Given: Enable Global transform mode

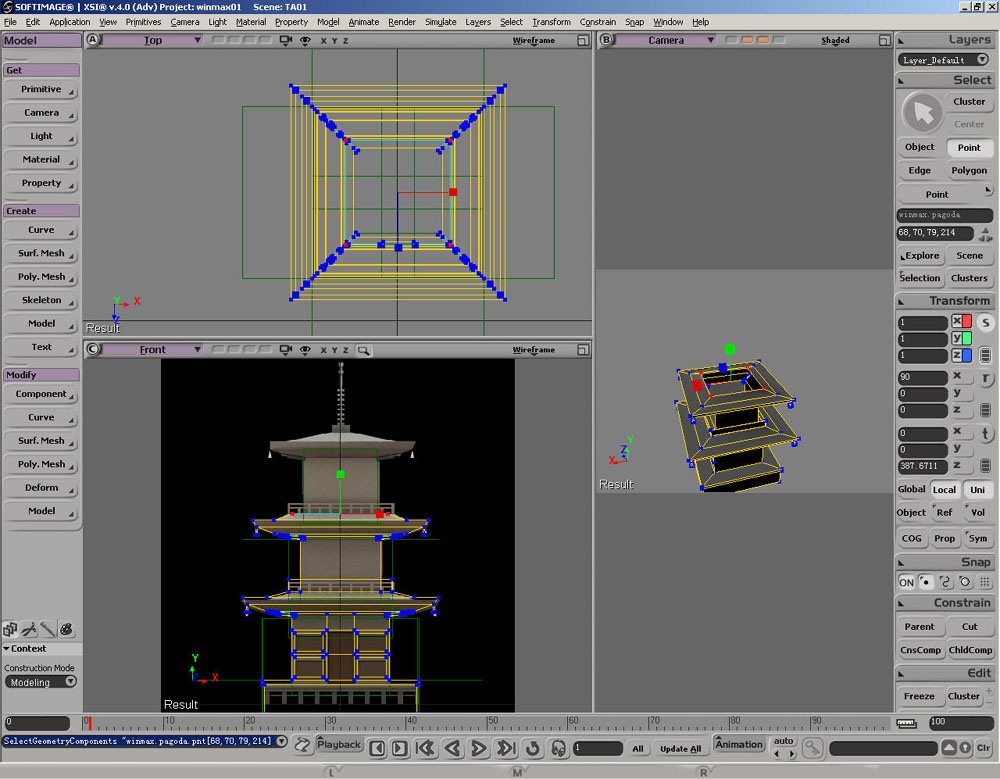Looking at the screenshot, I should click(911, 489).
